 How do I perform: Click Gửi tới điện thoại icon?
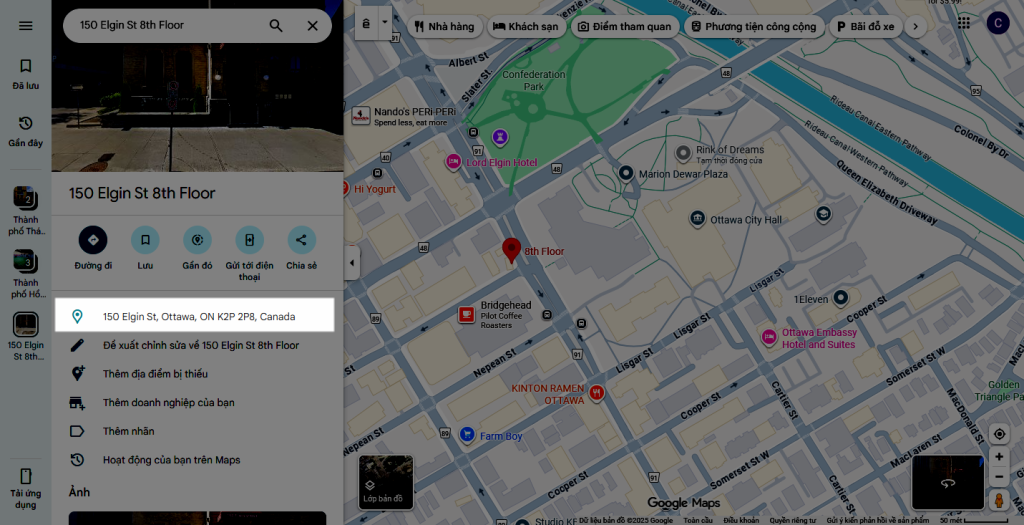[249, 240]
